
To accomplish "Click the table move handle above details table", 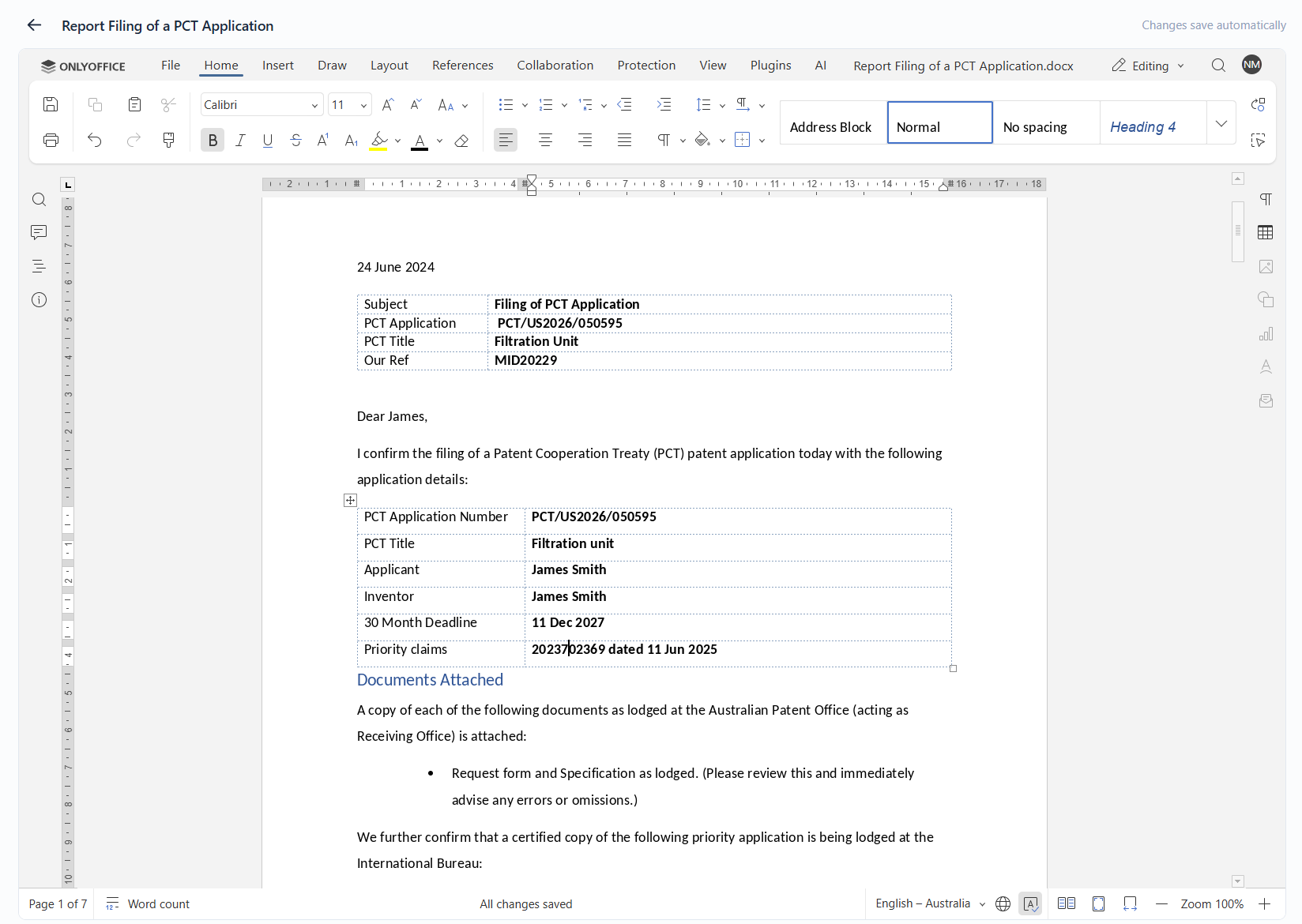I will pos(351,500).
